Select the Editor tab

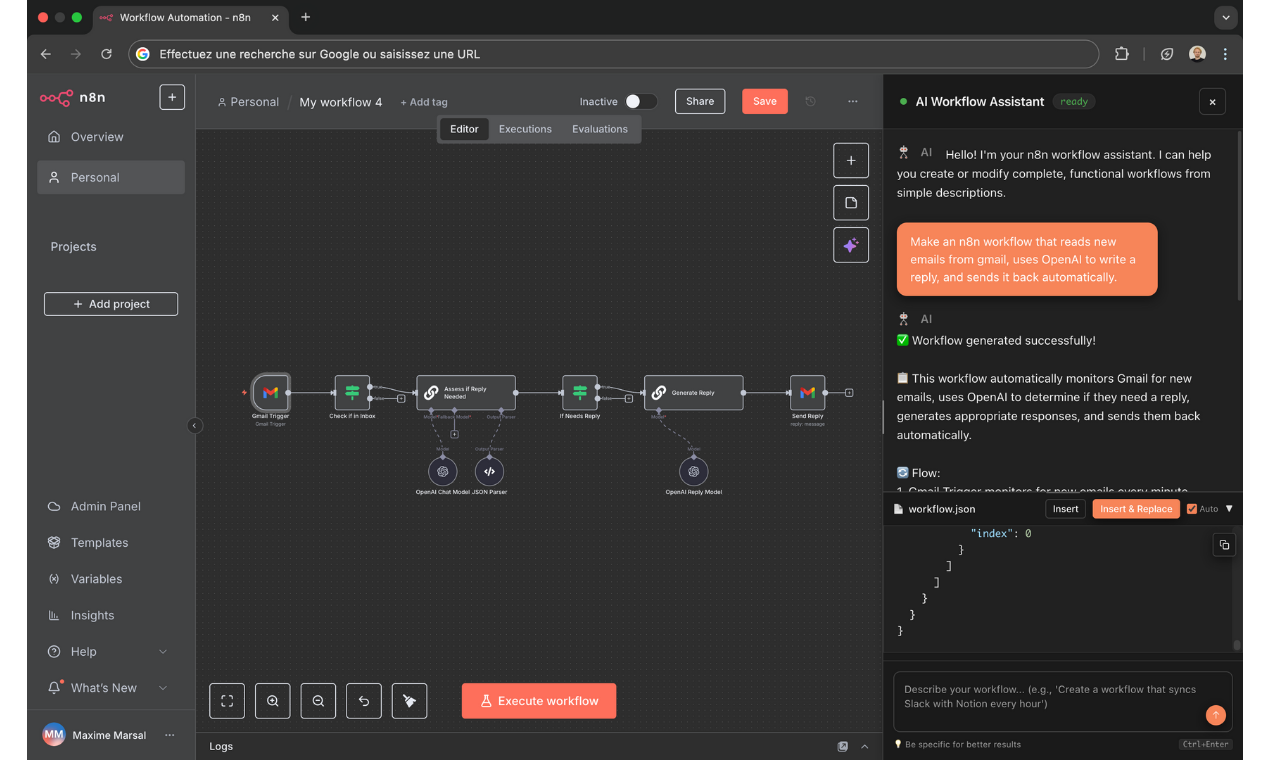tap(464, 129)
